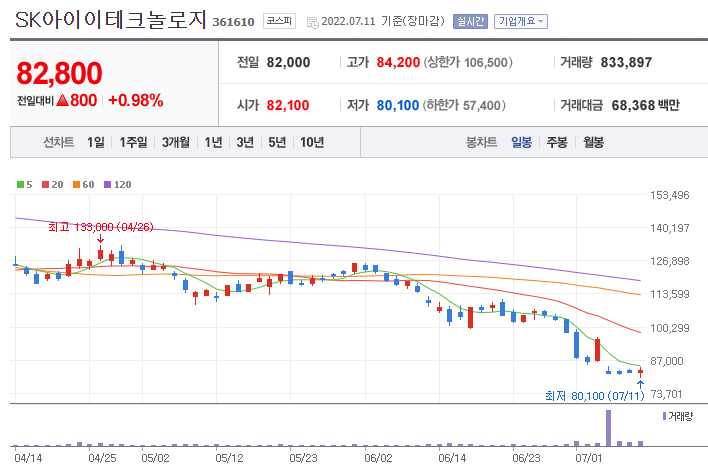Screen dimensions: 708x467
Task: Click the purple 120-day moving average swatch
Action: [107, 184]
